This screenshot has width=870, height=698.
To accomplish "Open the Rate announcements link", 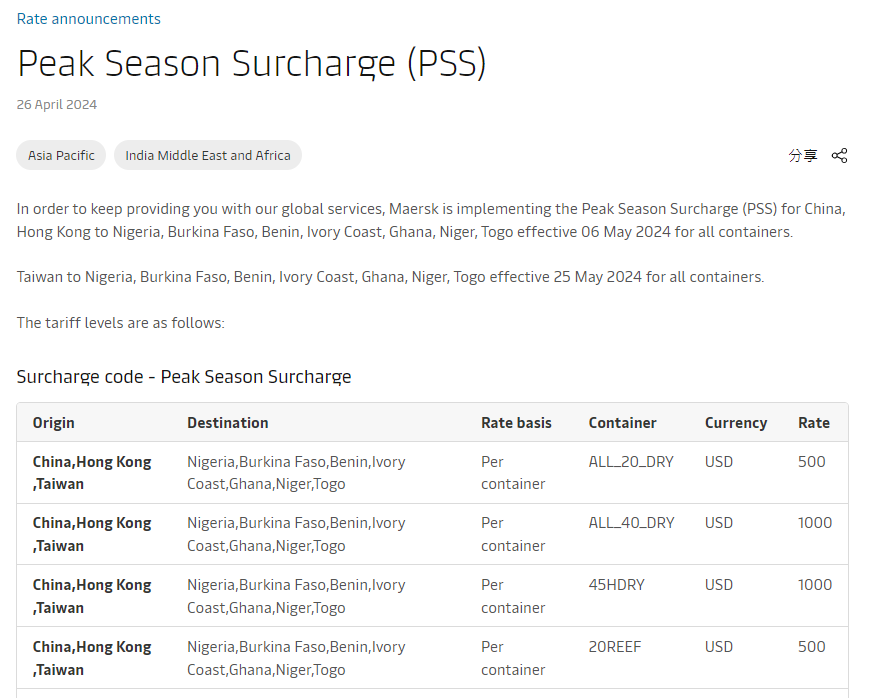I will point(89,19).
